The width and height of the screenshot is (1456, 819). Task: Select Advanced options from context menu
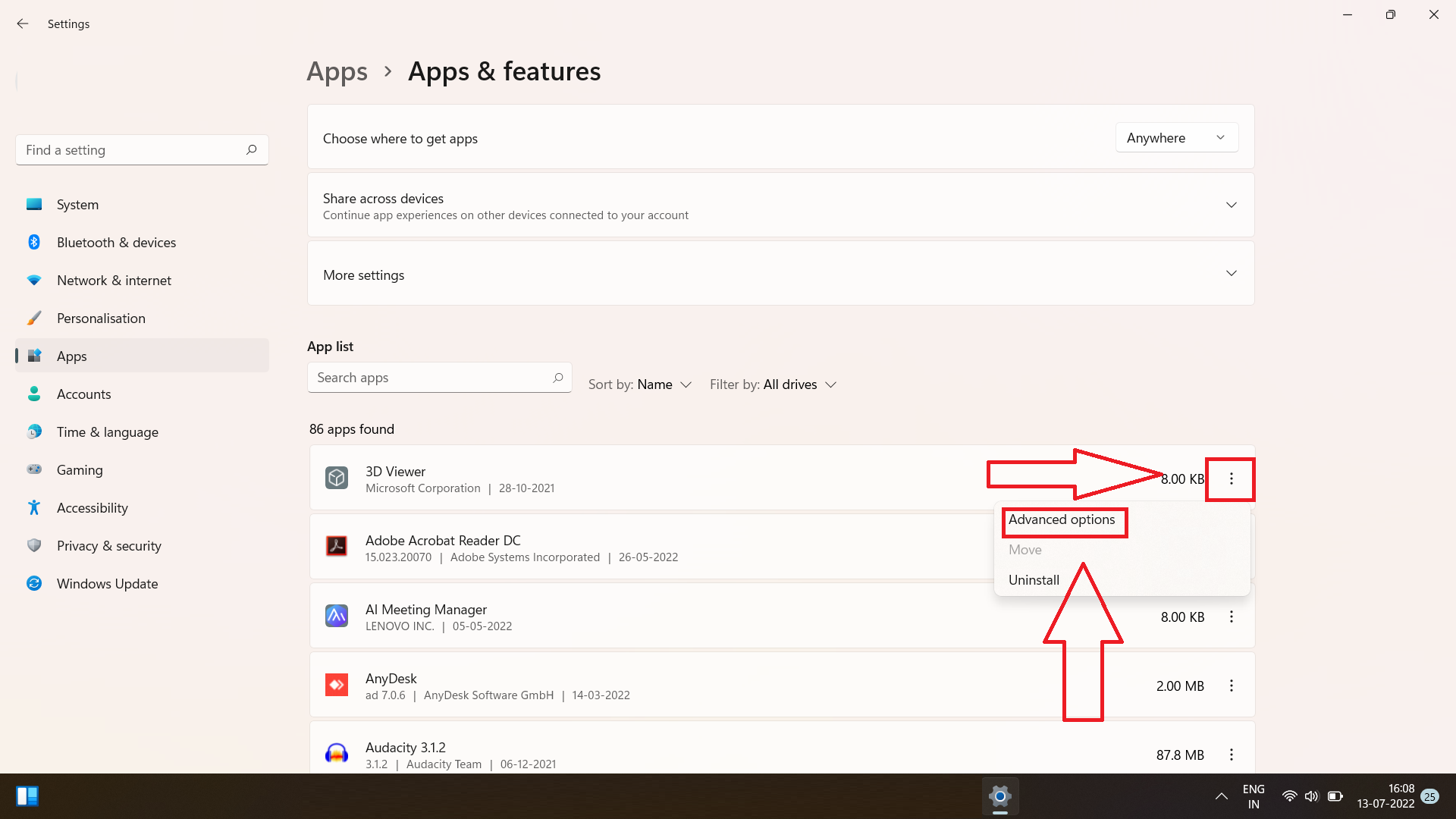(1061, 520)
